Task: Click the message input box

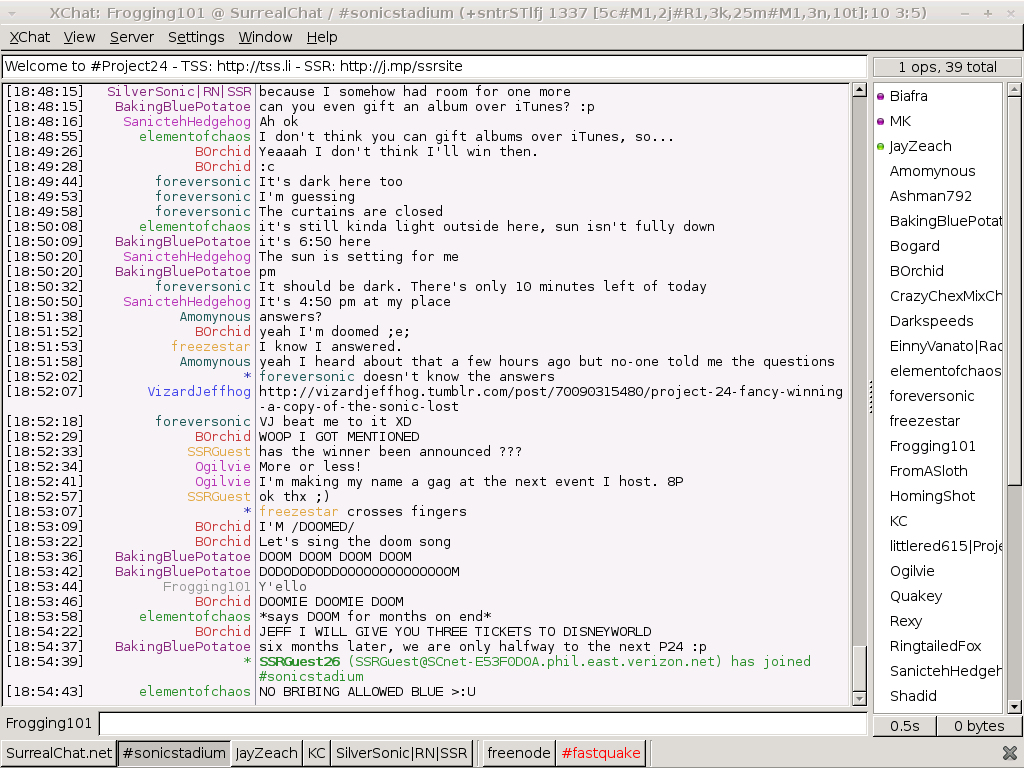Action: (x=482, y=723)
